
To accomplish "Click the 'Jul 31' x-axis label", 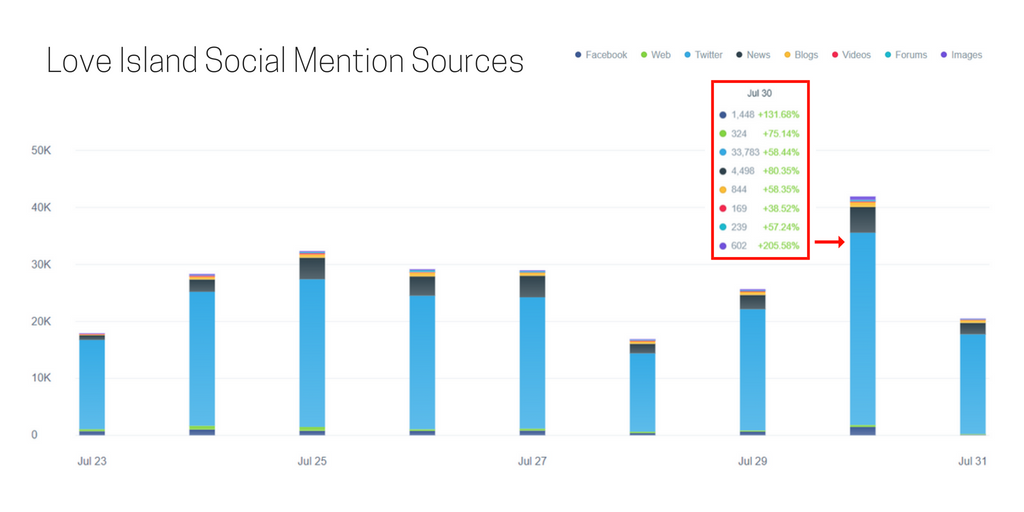I will click(972, 461).
